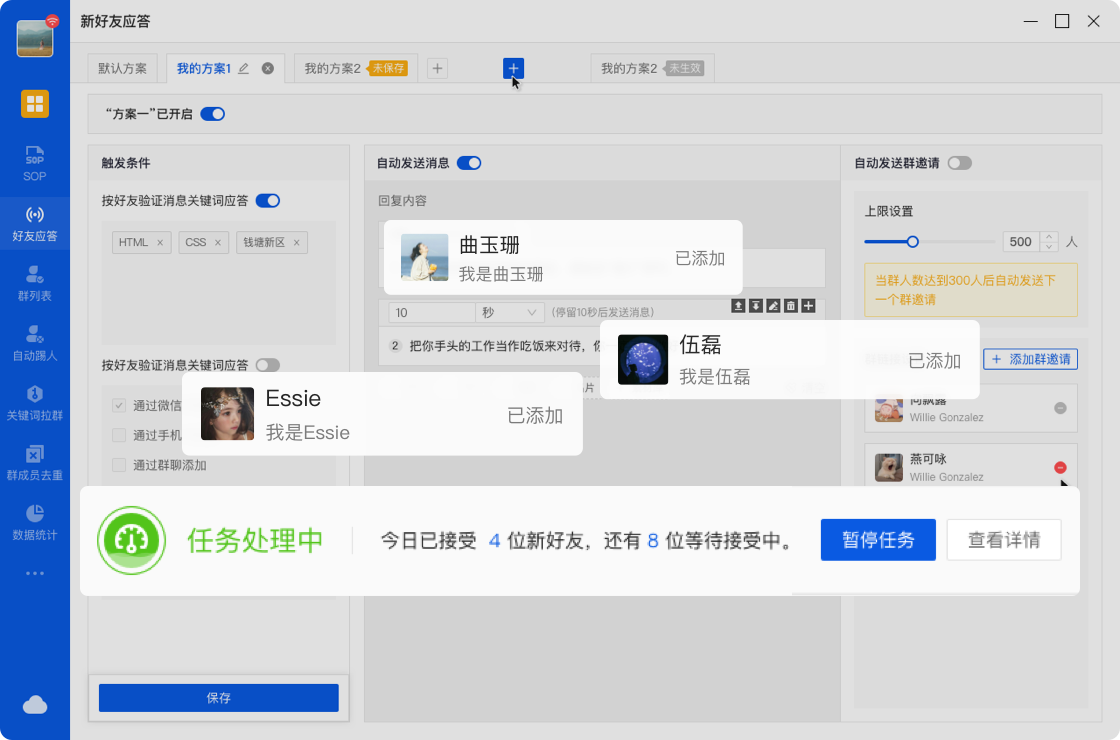
Task: Expand more options via sidebar ellipsis
Action: click(x=35, y=573)
